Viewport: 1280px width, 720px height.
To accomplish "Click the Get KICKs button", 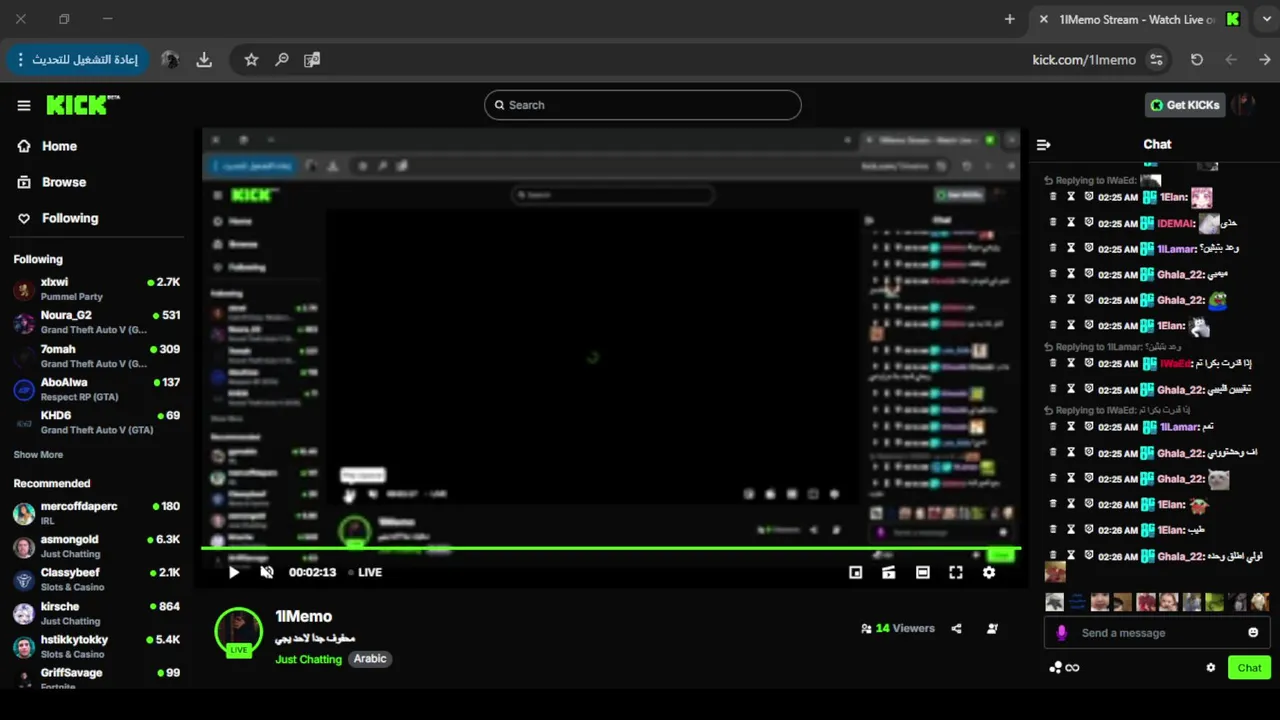I will (x=1186, y=105).
